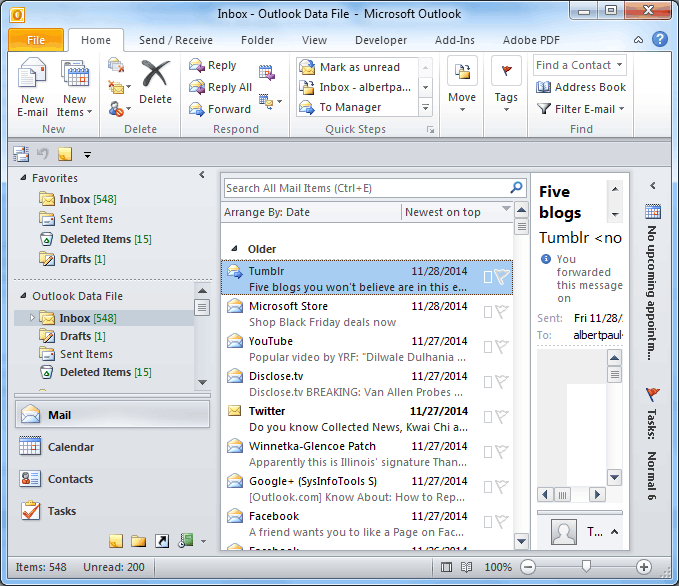Image resolution: width=679 pixels, height=586 pixels.
Task: Click category box on Disclose.tv message
Action: tap(488, 382)
